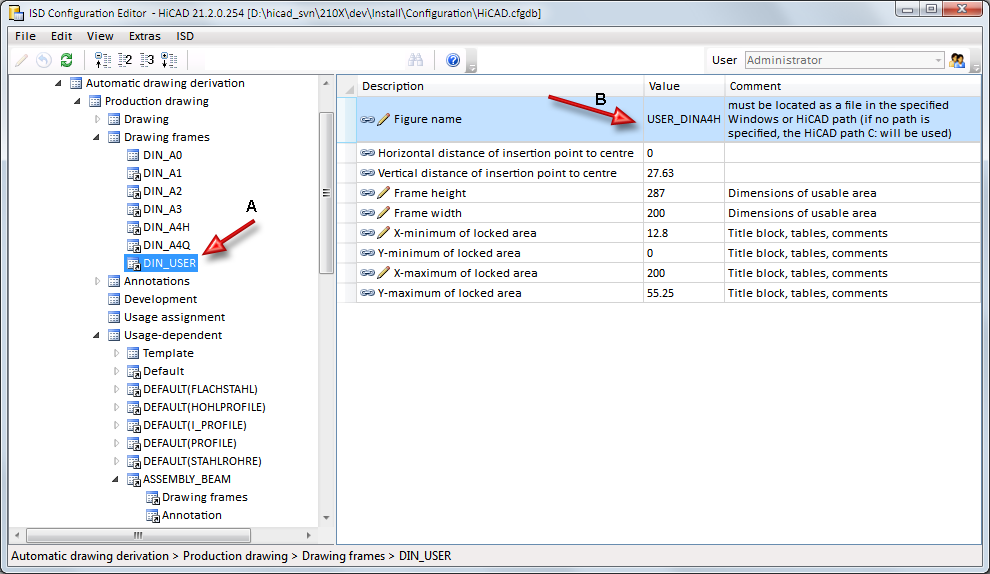
Task: Click the green Refresh icon in toolbar
Action: [x=66, y=60]
